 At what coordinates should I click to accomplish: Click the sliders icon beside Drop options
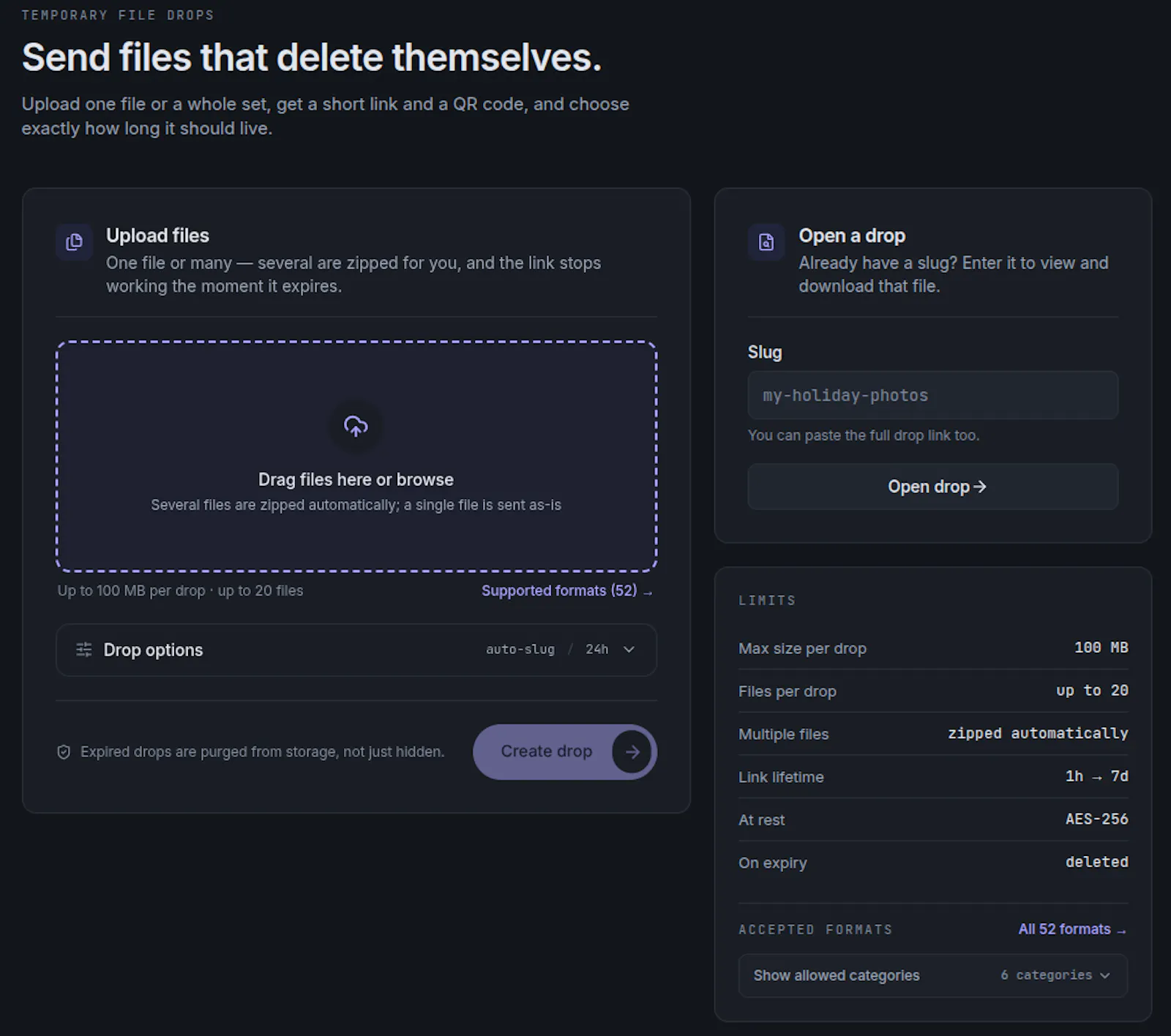pos(84,650)
